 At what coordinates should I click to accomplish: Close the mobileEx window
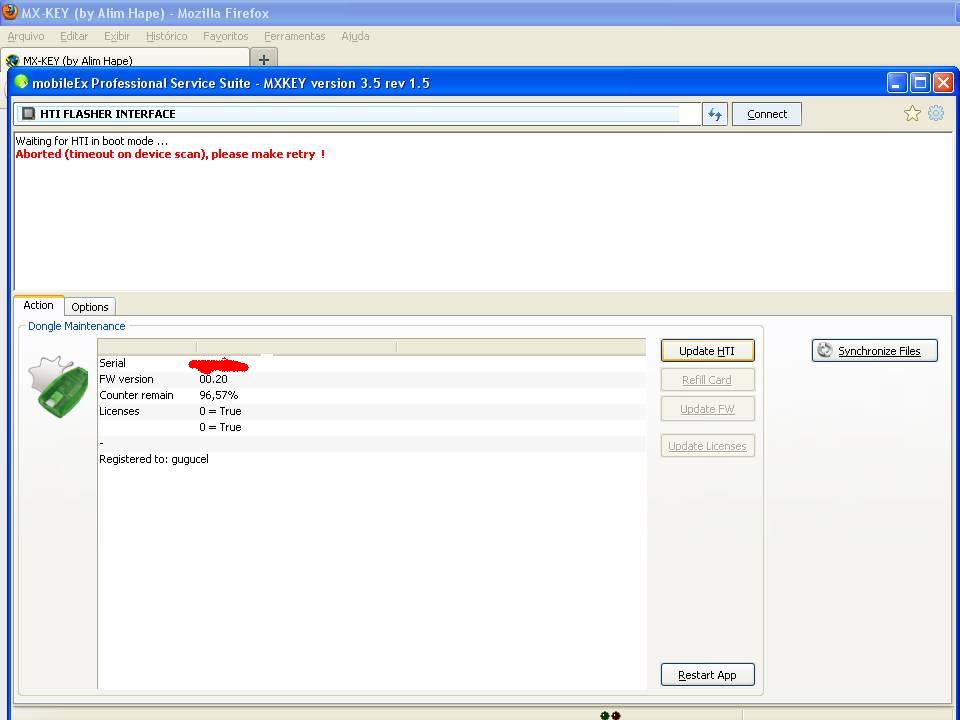pos(943,82)
